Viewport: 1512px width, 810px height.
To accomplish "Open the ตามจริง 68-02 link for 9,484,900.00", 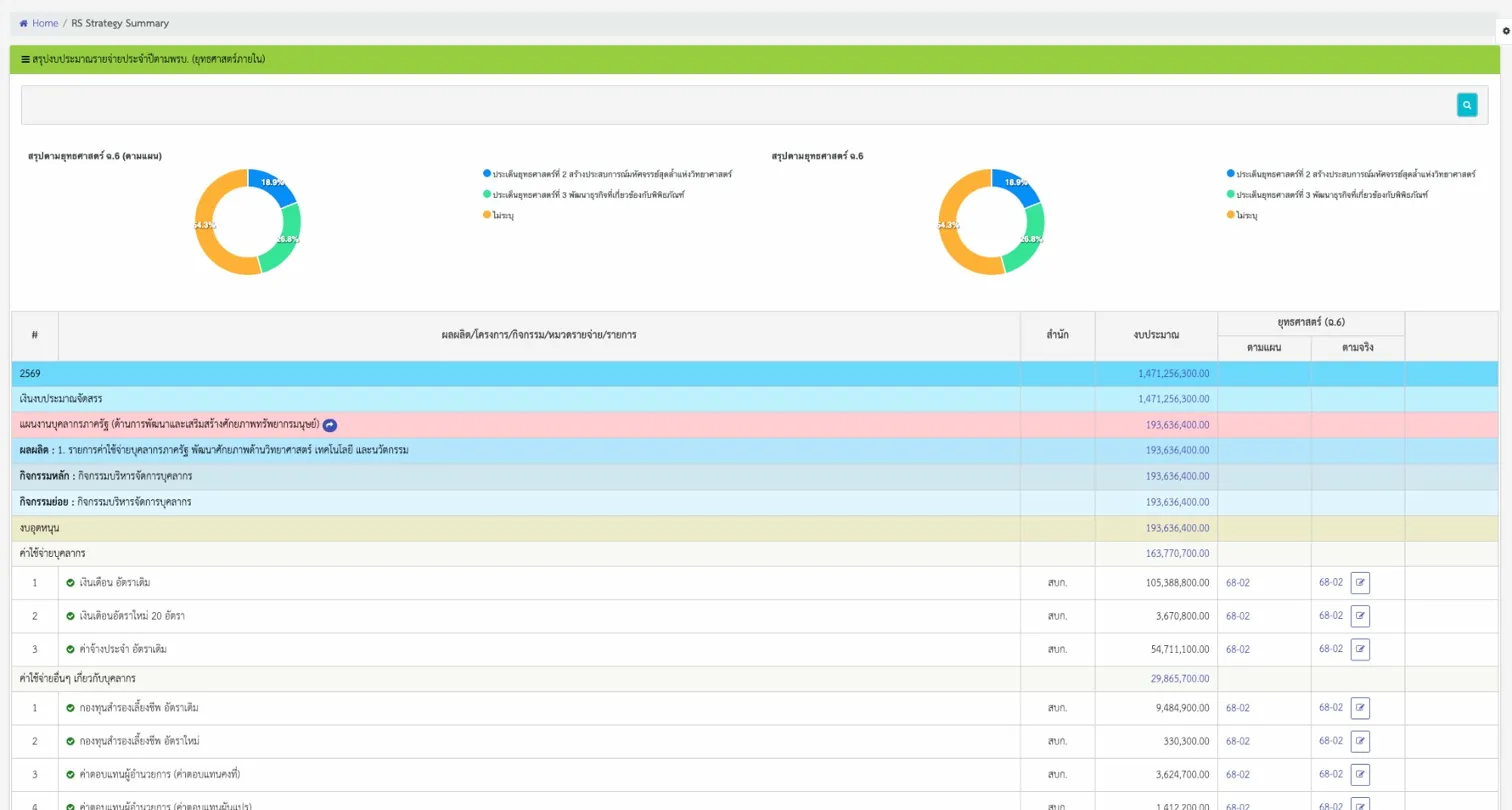I will click(1331, 707).
